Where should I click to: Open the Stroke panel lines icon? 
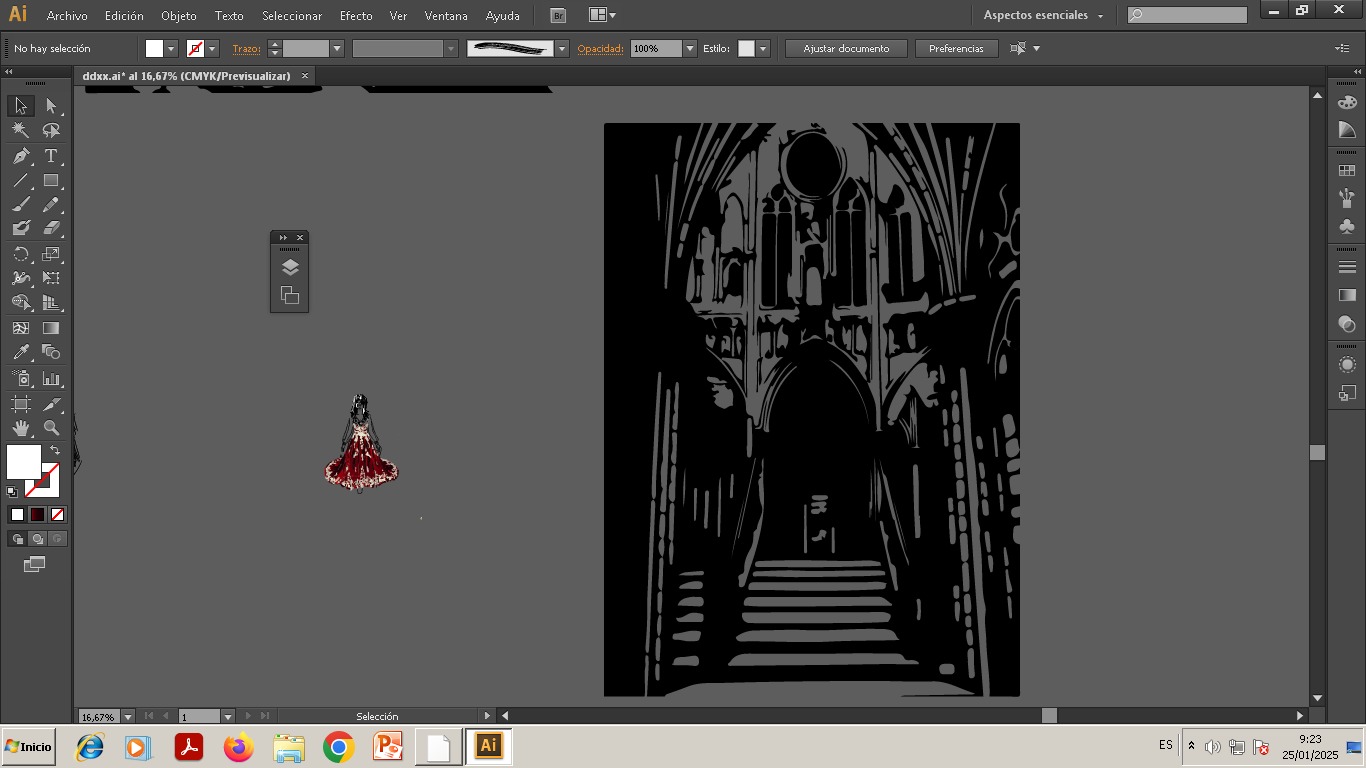pyautogui.click(x=1347, y=267)
